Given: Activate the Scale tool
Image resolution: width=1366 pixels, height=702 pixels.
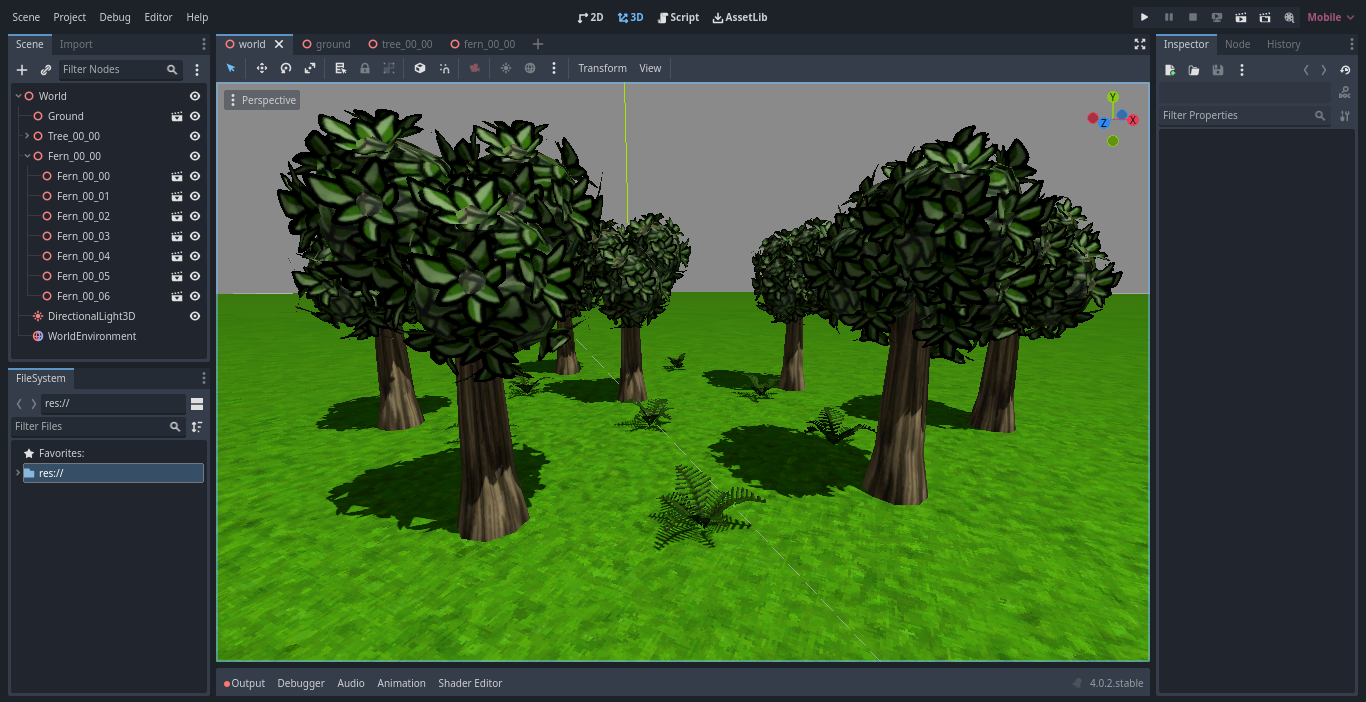Looking at the screenshot, I should (310, 68).
